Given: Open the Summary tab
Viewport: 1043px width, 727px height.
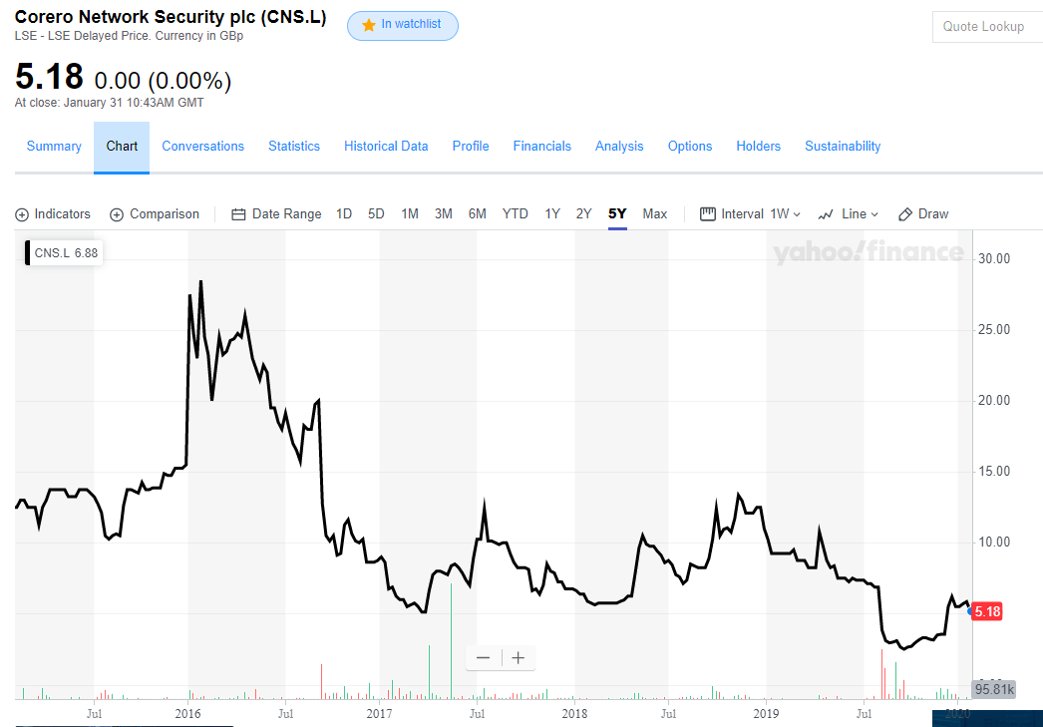Looking at the screenshot, I should click(x=54, y=146).
